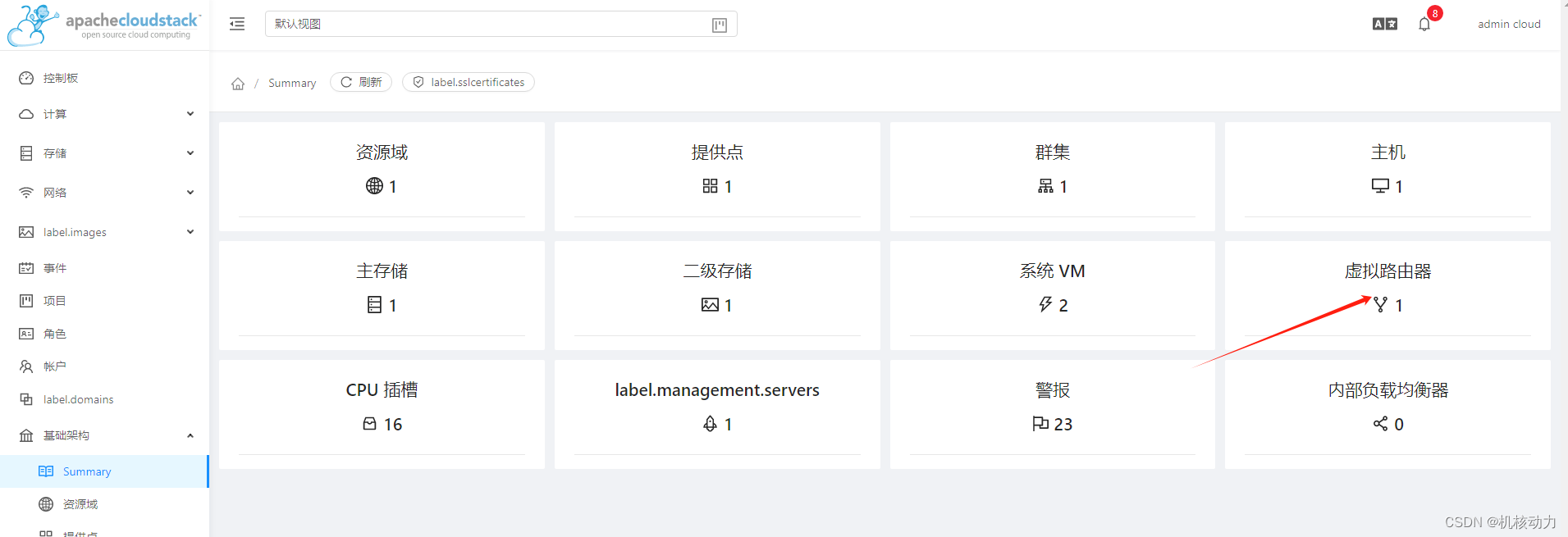Open the 主存储 primary storage card title
Image resolution: width=1568 pixels, height=537 pixels.
point(382,271)
